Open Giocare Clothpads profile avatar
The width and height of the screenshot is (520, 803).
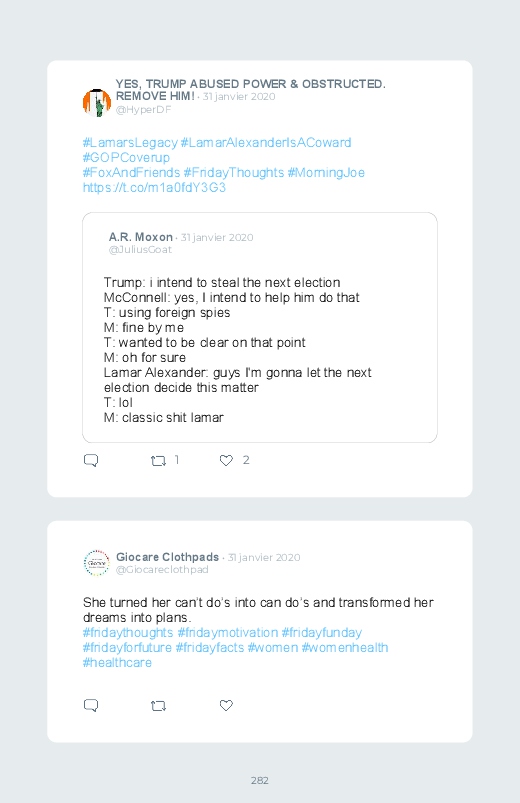[97, 563]
